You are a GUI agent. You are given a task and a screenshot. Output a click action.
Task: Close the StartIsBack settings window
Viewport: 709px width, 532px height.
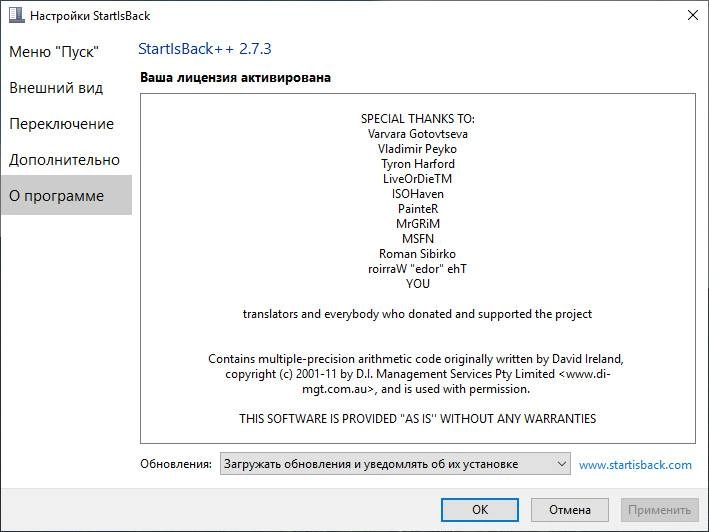692,15
